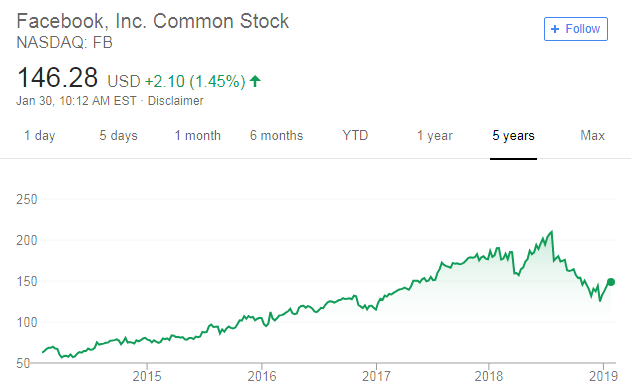The image size is (631, 388).
Task: Click the 2018 x-axis label
Action: (489, 376)
